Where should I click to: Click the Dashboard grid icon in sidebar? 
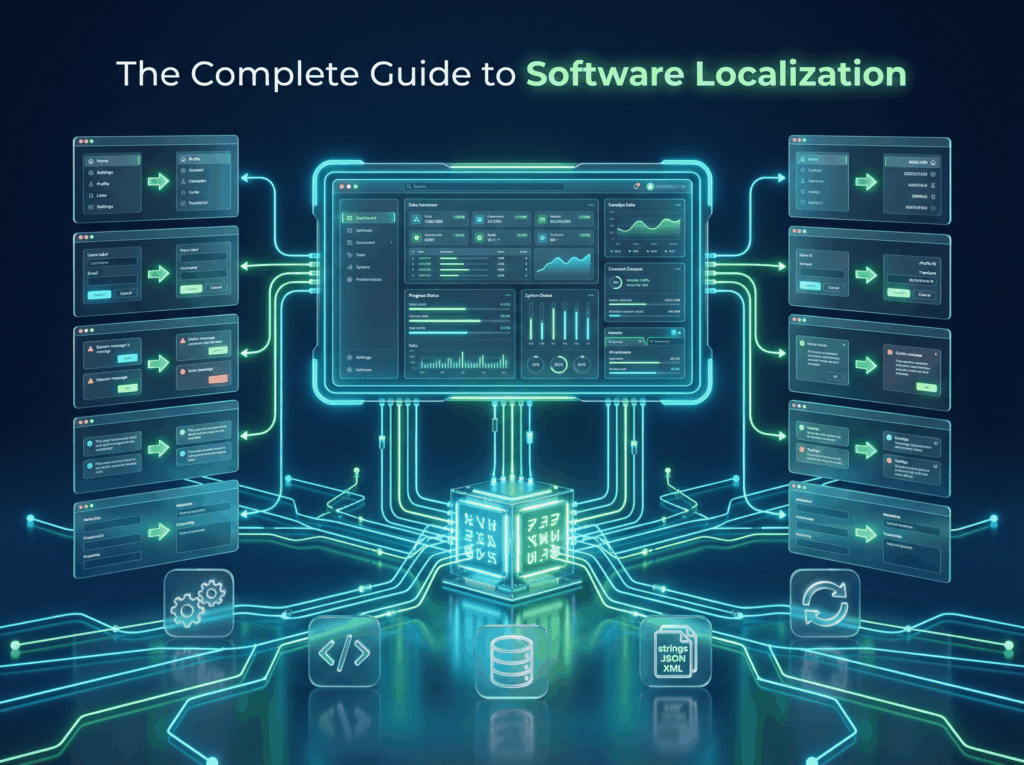click(349, 218)
